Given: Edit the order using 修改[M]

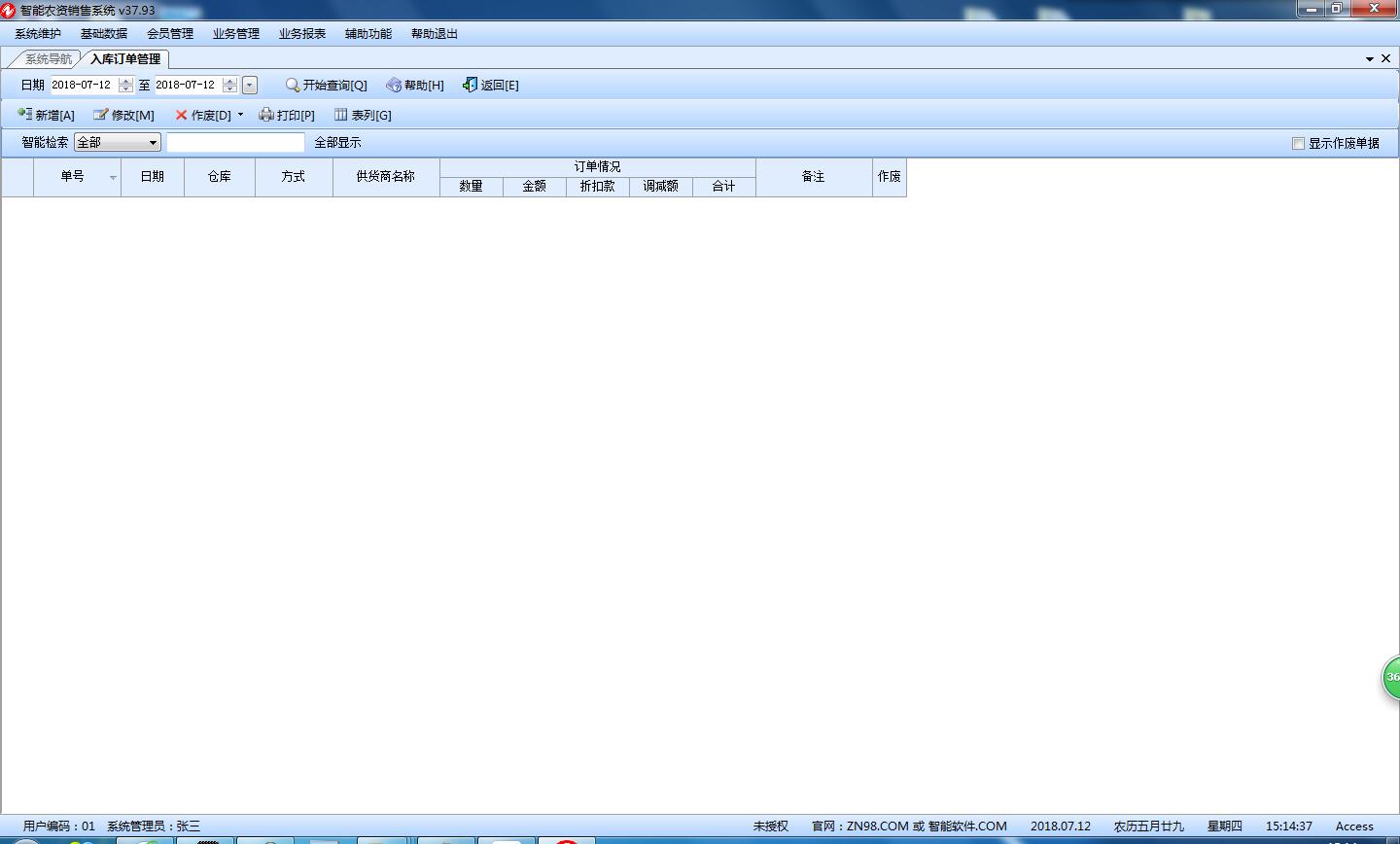Looking at the screenshot, I should (x=123, y=115).
